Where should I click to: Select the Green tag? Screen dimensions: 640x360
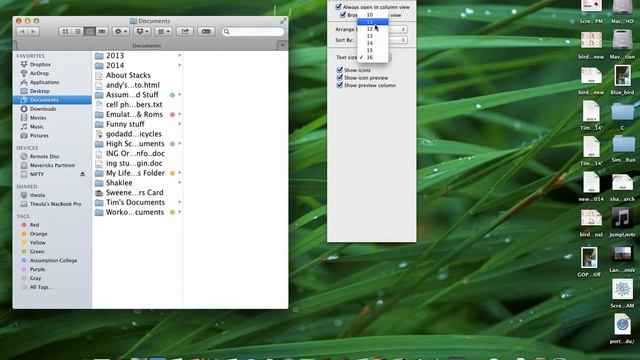37,251
